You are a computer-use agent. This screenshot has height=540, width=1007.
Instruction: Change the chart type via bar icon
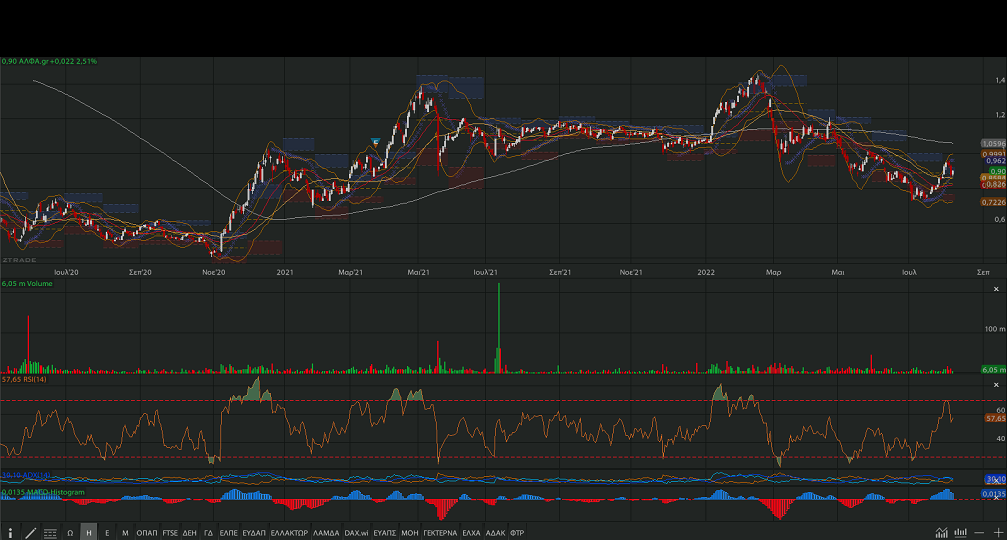(x=961, y=533)
